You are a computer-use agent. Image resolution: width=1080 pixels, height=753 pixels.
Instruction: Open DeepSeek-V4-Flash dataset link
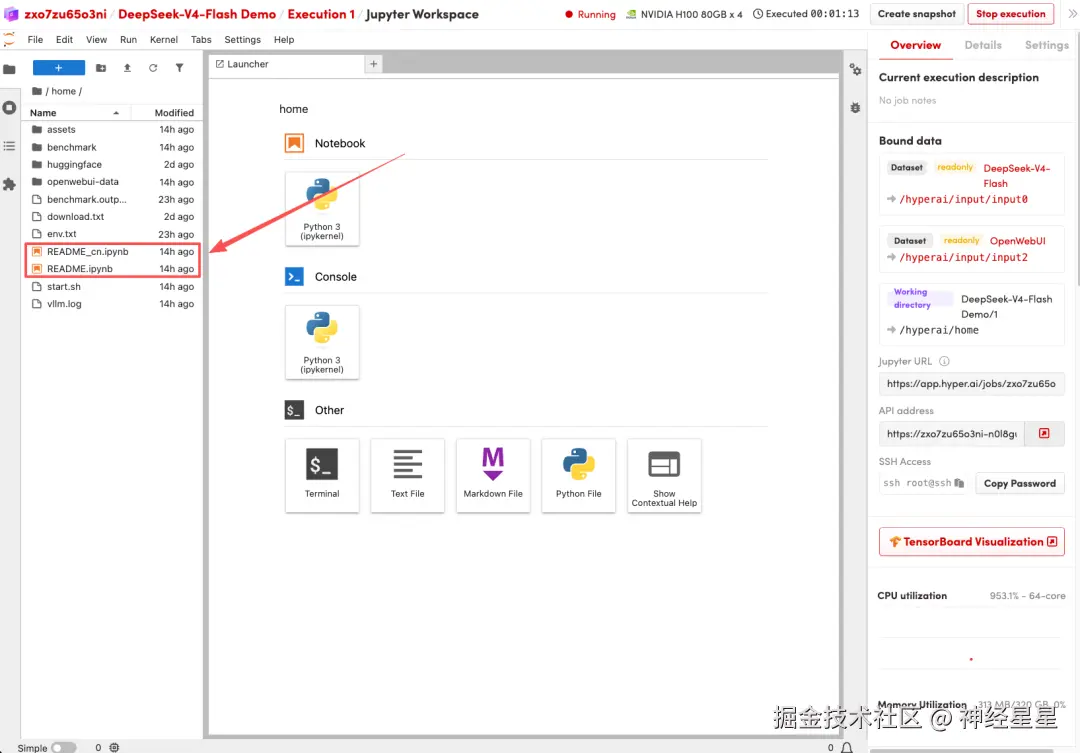click(x=1016, y=176)
